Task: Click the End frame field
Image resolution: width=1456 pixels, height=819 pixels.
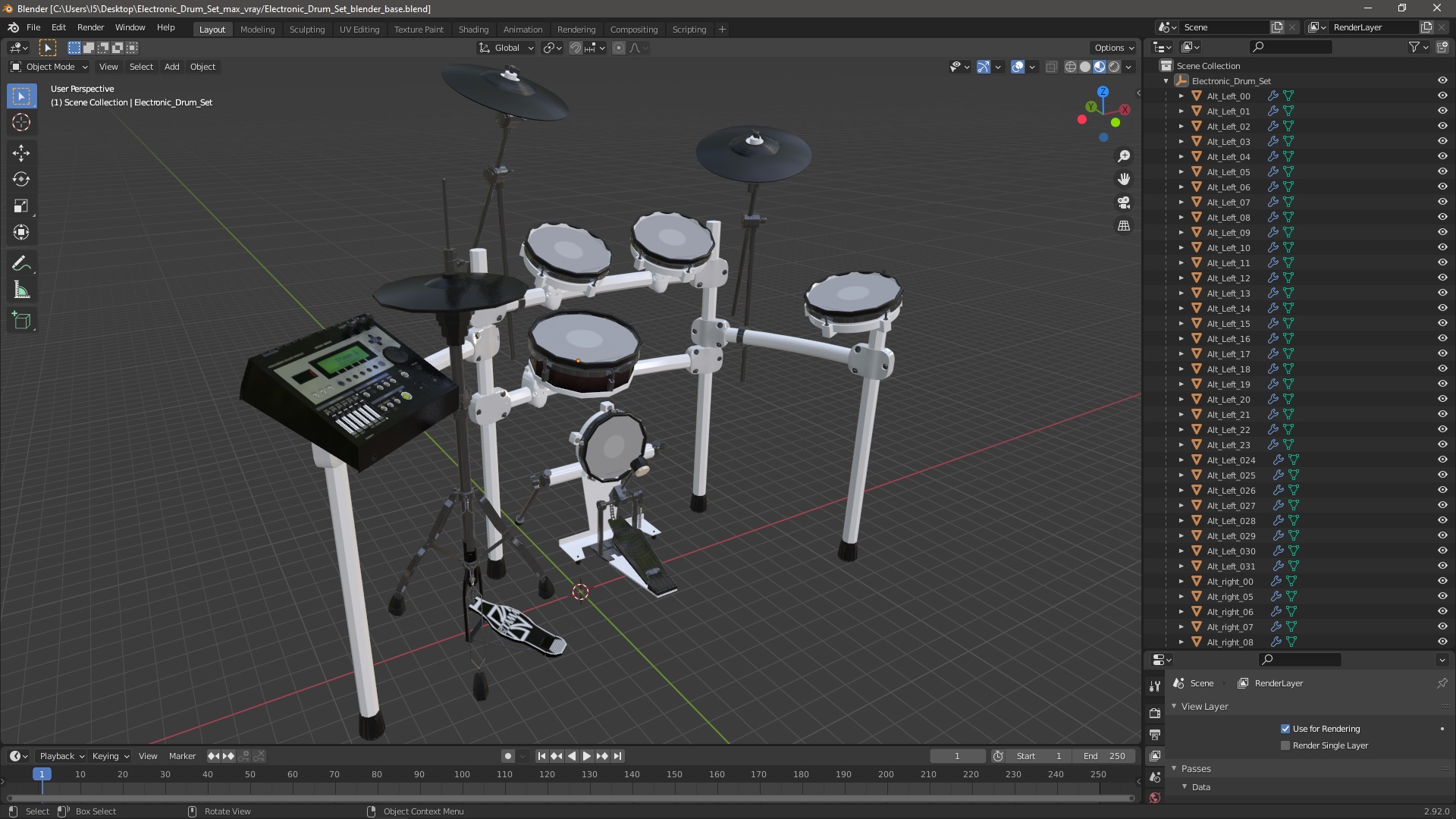Action: (1104, 756)
